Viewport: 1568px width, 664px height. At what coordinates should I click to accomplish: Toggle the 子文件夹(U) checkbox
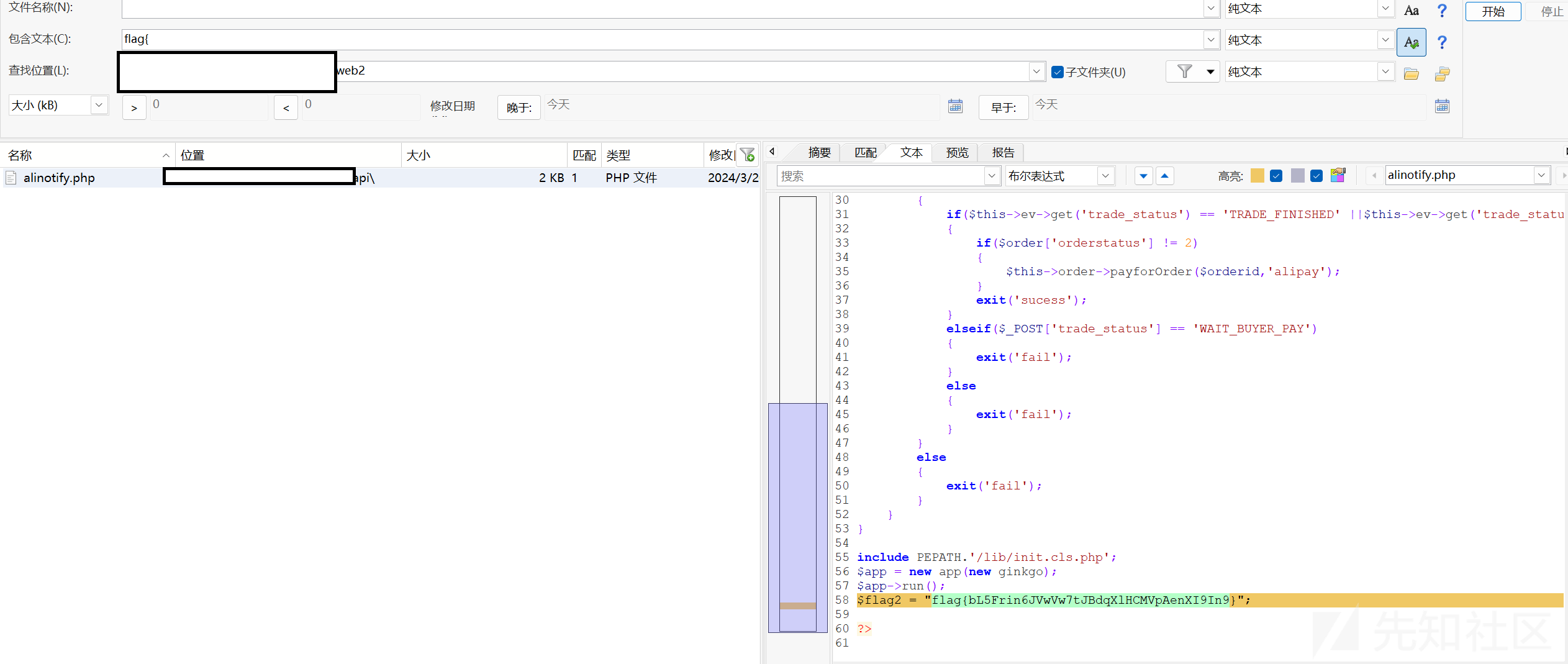pos(1058,72)
